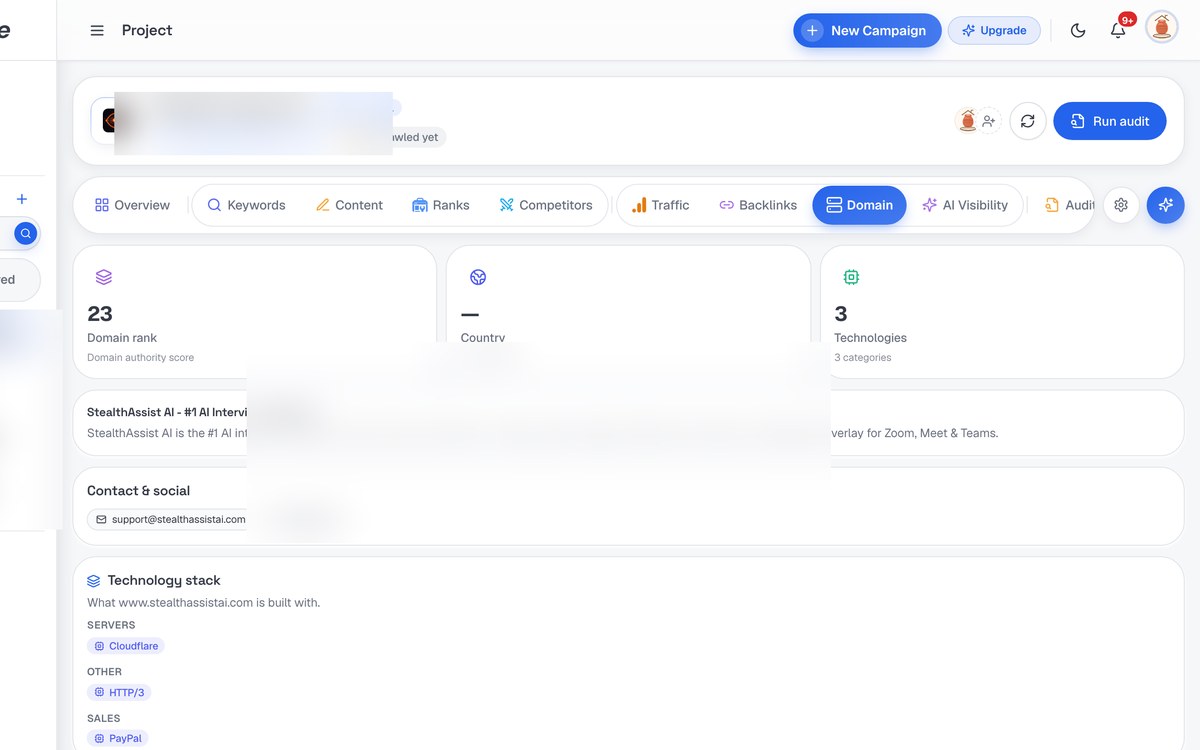Click the SERVERS category label
The image size is (1200, 750).
pyautogui.click(x=111, y=625)
